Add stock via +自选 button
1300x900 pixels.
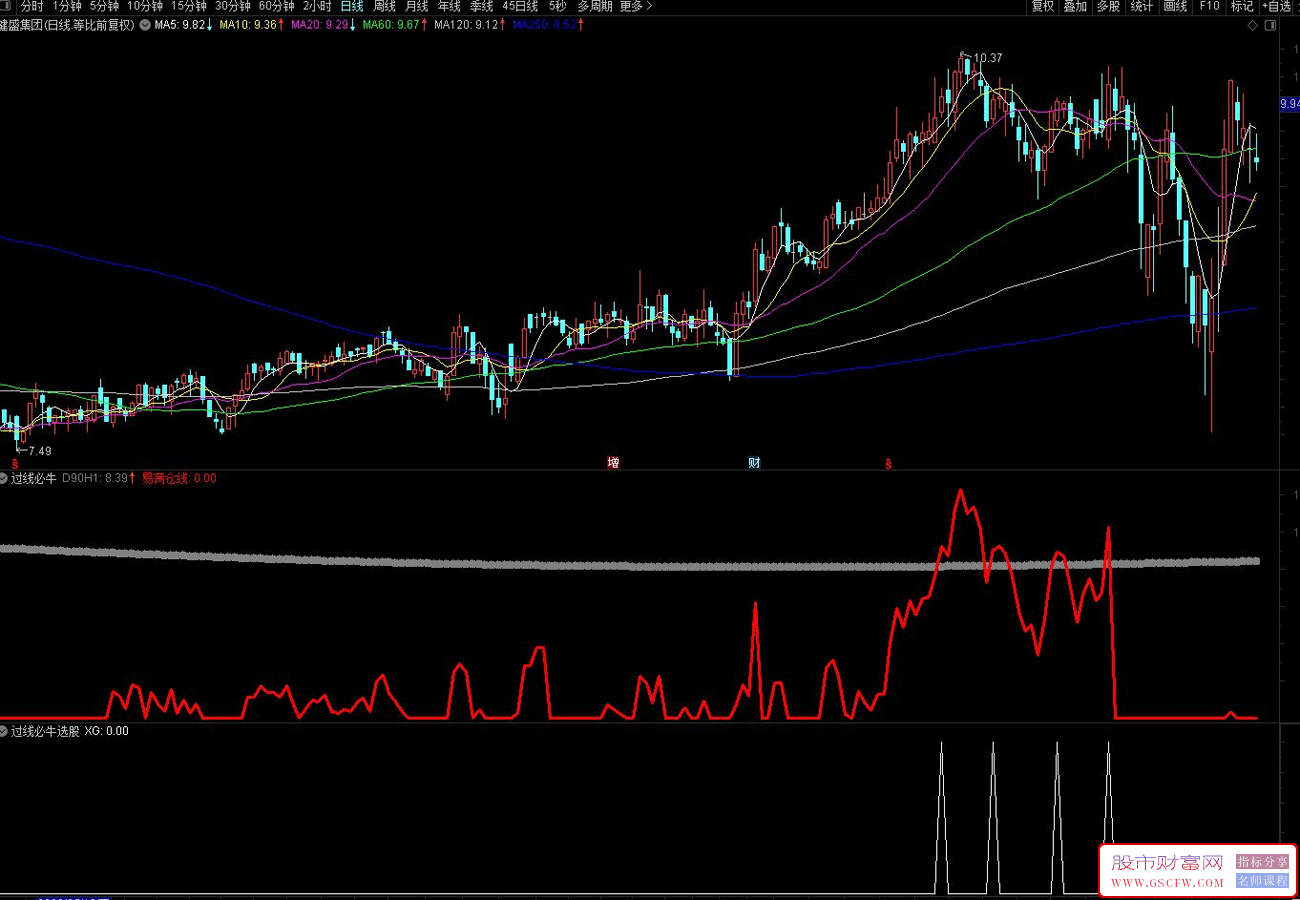(x=1277, y=6)
